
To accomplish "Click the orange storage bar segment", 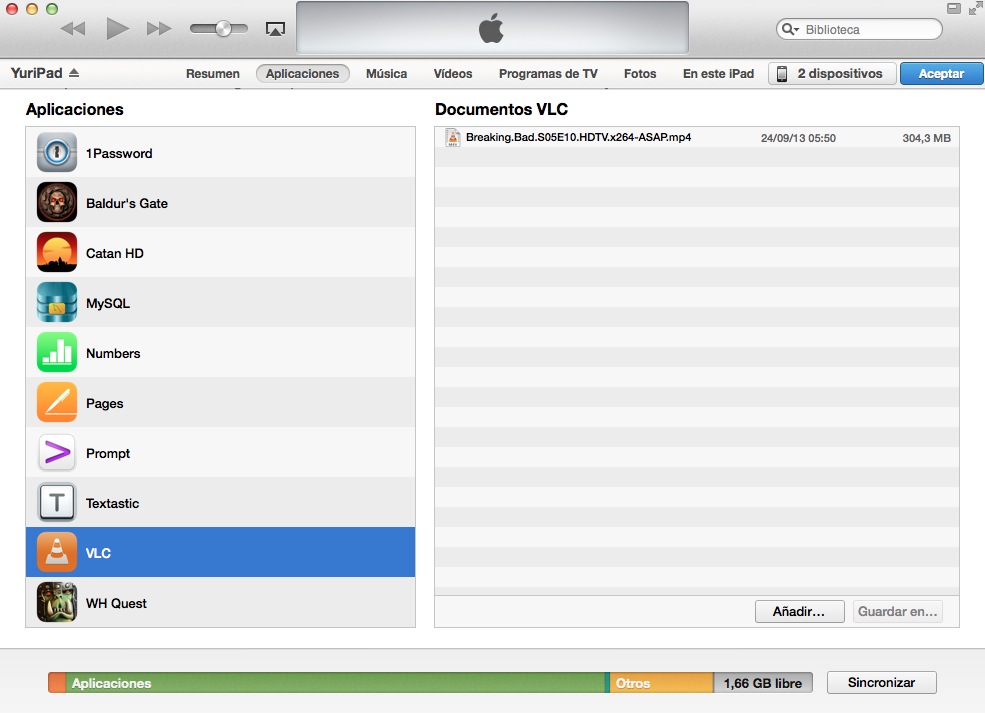I will pos(57,683).
